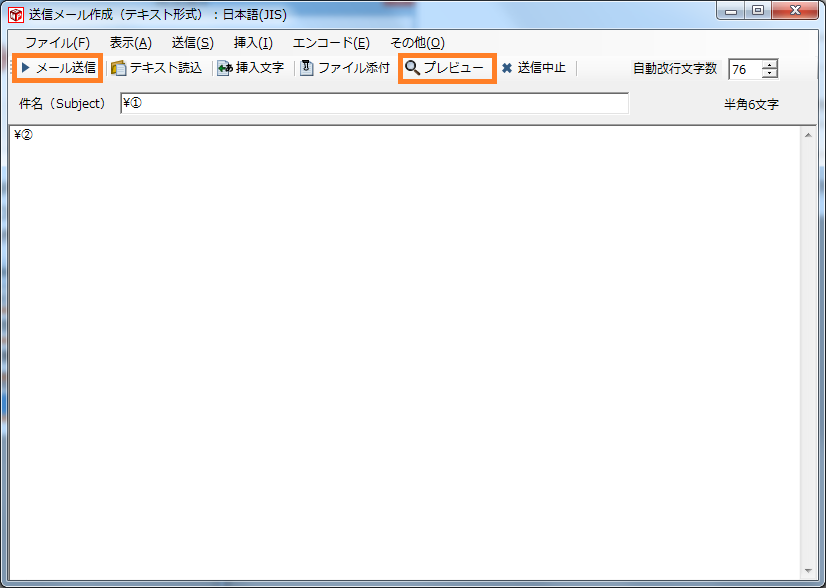Click the メール送信 play arrow icon

pos(25,67)
